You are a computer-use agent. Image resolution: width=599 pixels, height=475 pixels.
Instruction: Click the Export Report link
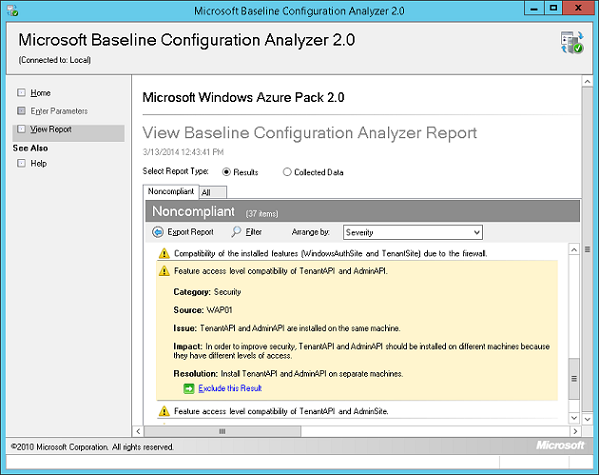click(190, 232)
